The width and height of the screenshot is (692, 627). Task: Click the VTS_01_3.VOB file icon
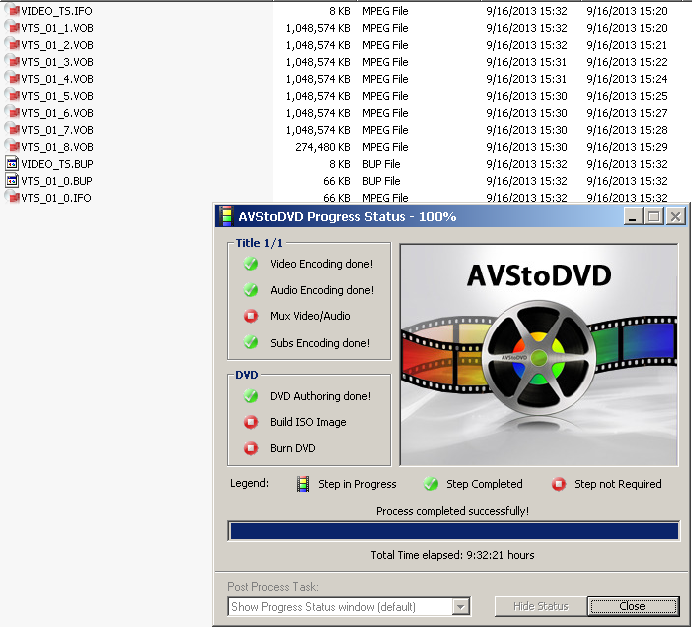12,61
